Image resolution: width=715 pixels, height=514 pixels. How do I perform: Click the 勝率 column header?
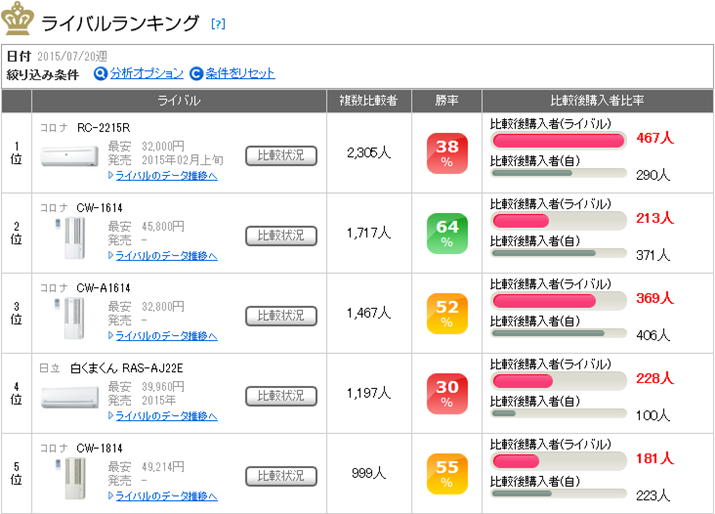coord(446,101)
